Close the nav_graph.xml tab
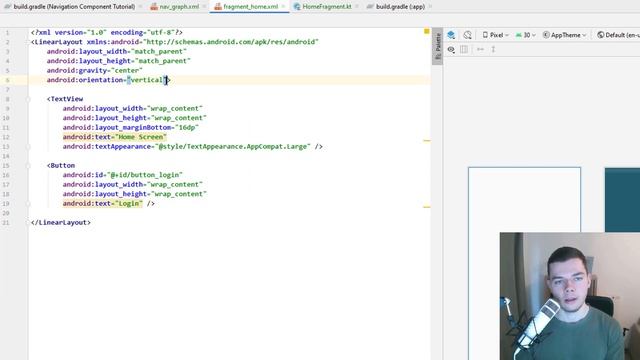640x360 pixels. tap(204, 7)
